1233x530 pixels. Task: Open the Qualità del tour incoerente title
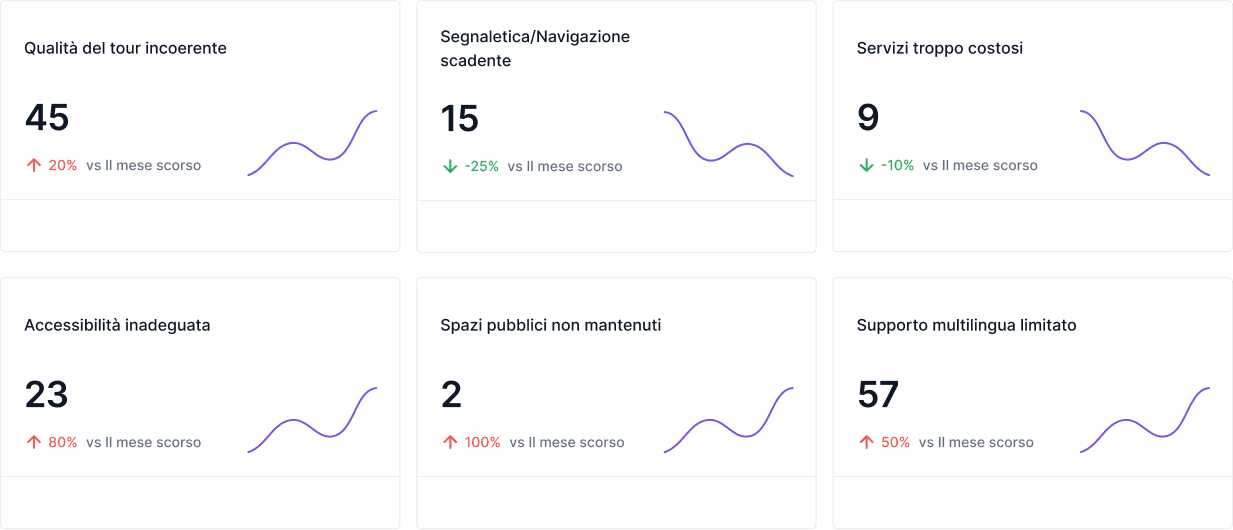pyautogui.click(x=125, y=48)
